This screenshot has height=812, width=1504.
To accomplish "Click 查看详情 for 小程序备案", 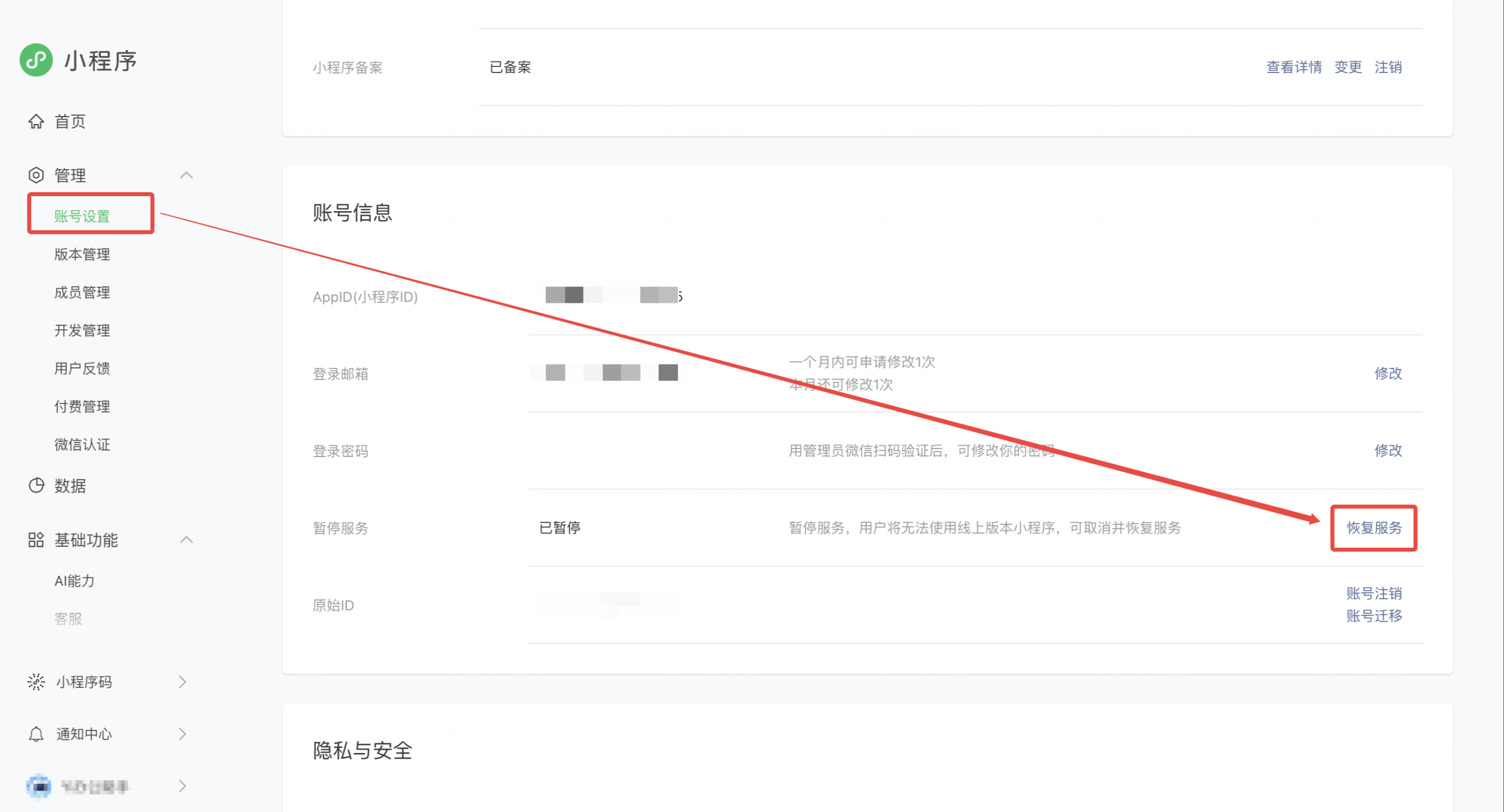I will [x=1294, y=67].
